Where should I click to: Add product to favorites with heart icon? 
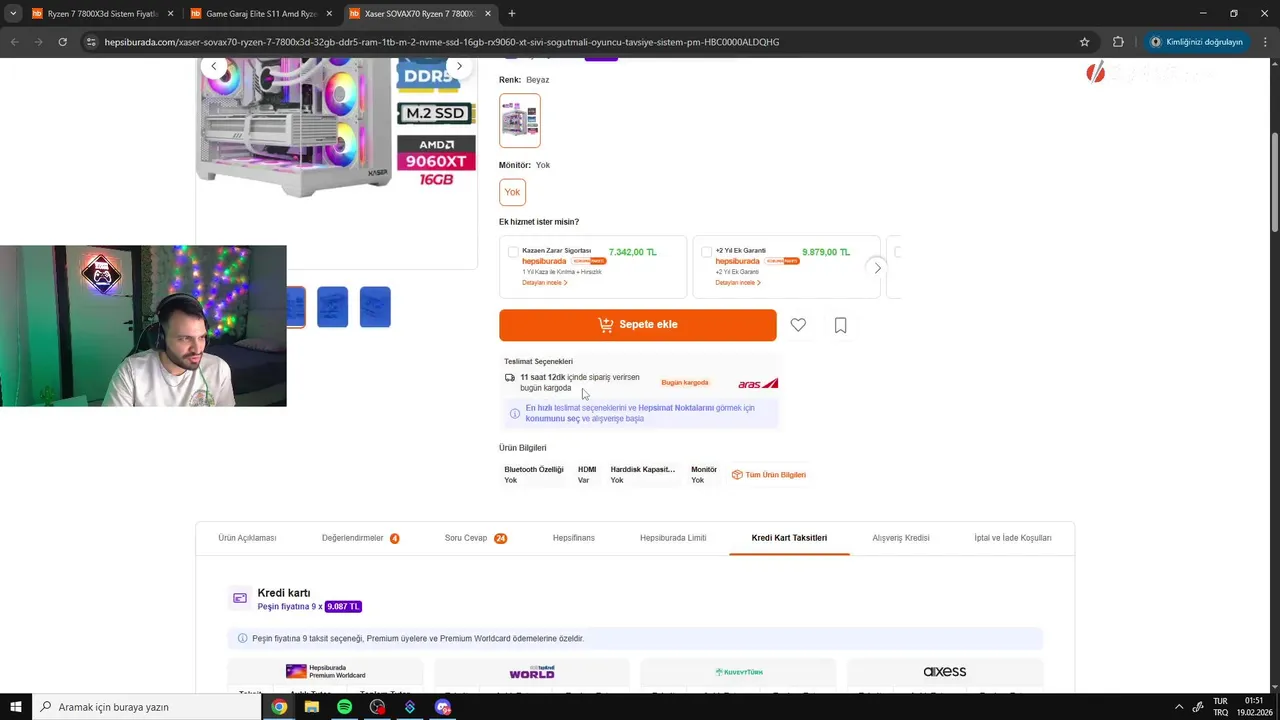click(x=798, y=325)
